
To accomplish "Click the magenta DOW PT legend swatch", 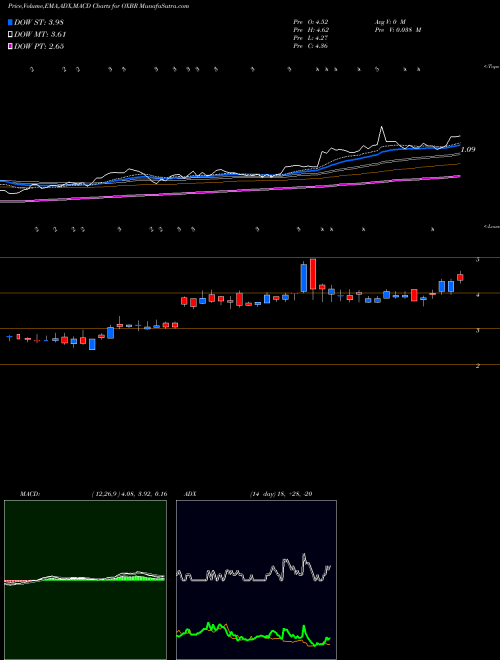I will click(10, 46).
